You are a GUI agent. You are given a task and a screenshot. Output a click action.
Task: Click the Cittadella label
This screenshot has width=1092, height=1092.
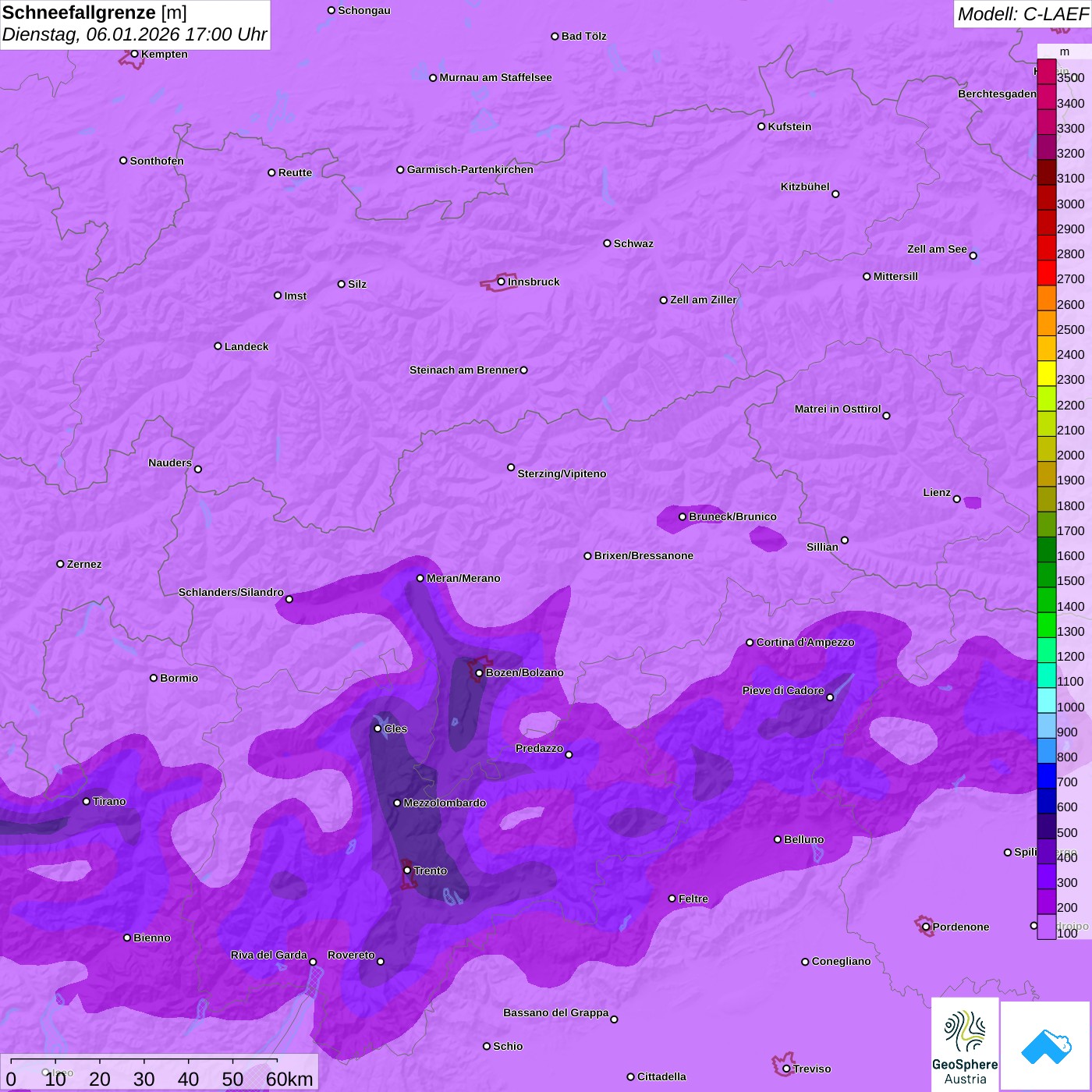point(661,1076)
